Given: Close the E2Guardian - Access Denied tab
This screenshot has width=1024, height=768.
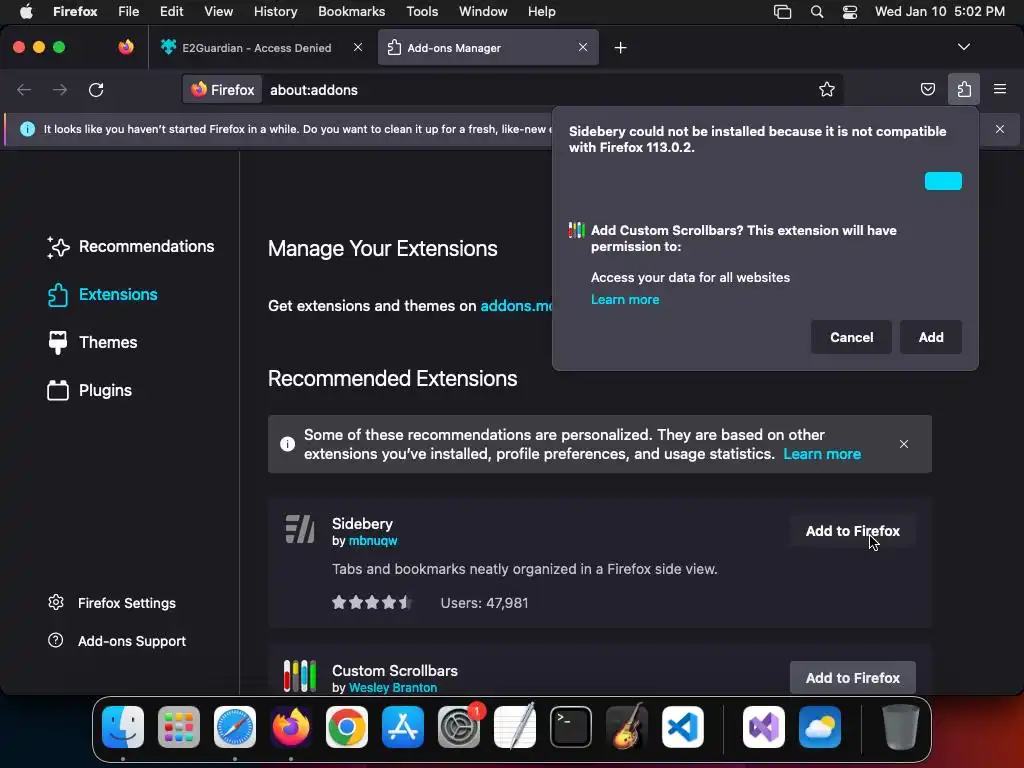Looking at the screenshot, I should [x=358, y=47].
